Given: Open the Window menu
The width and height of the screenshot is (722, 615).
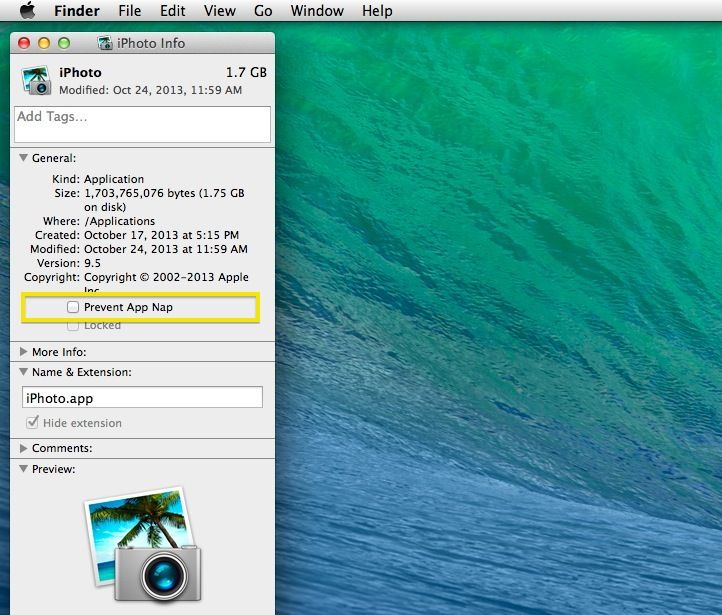Looking at the screenshot, I should point(317,11).
